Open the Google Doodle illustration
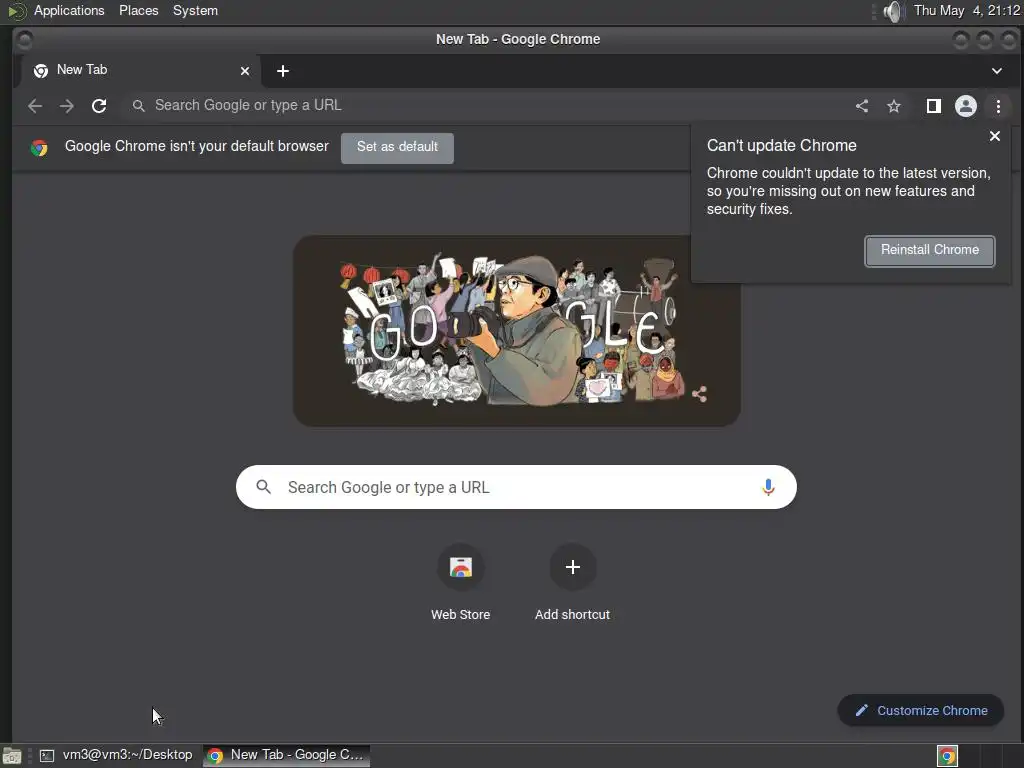1024x768 pixels. tap(516, 331)
